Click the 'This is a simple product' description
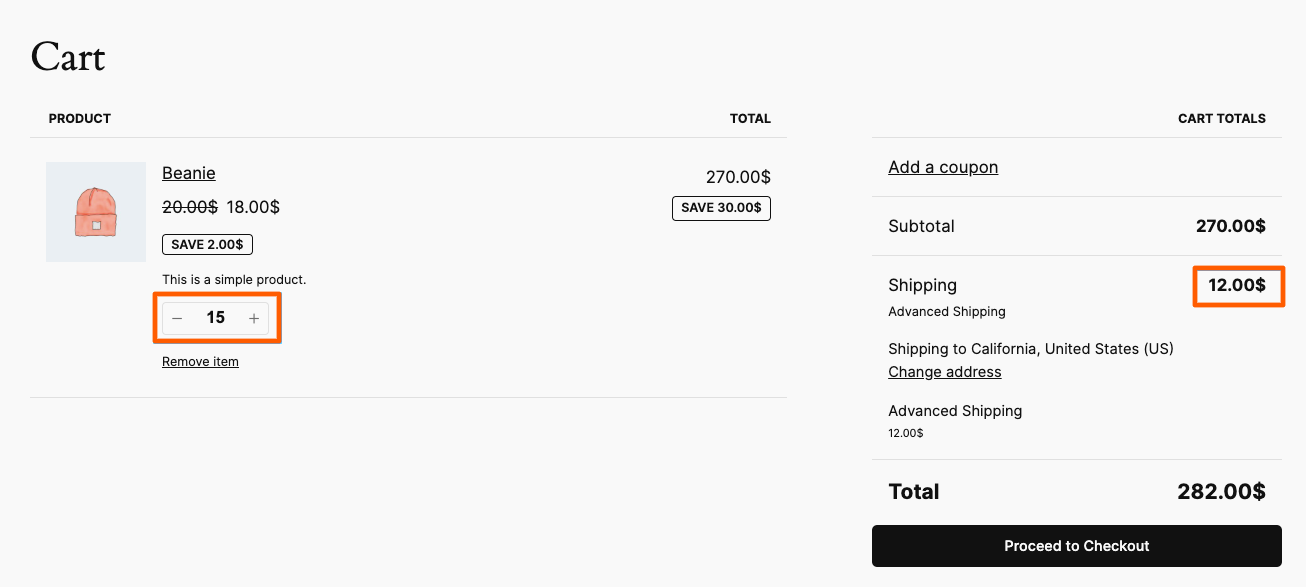This screenshot has height=587, width=1306. (x=234, y=280)
